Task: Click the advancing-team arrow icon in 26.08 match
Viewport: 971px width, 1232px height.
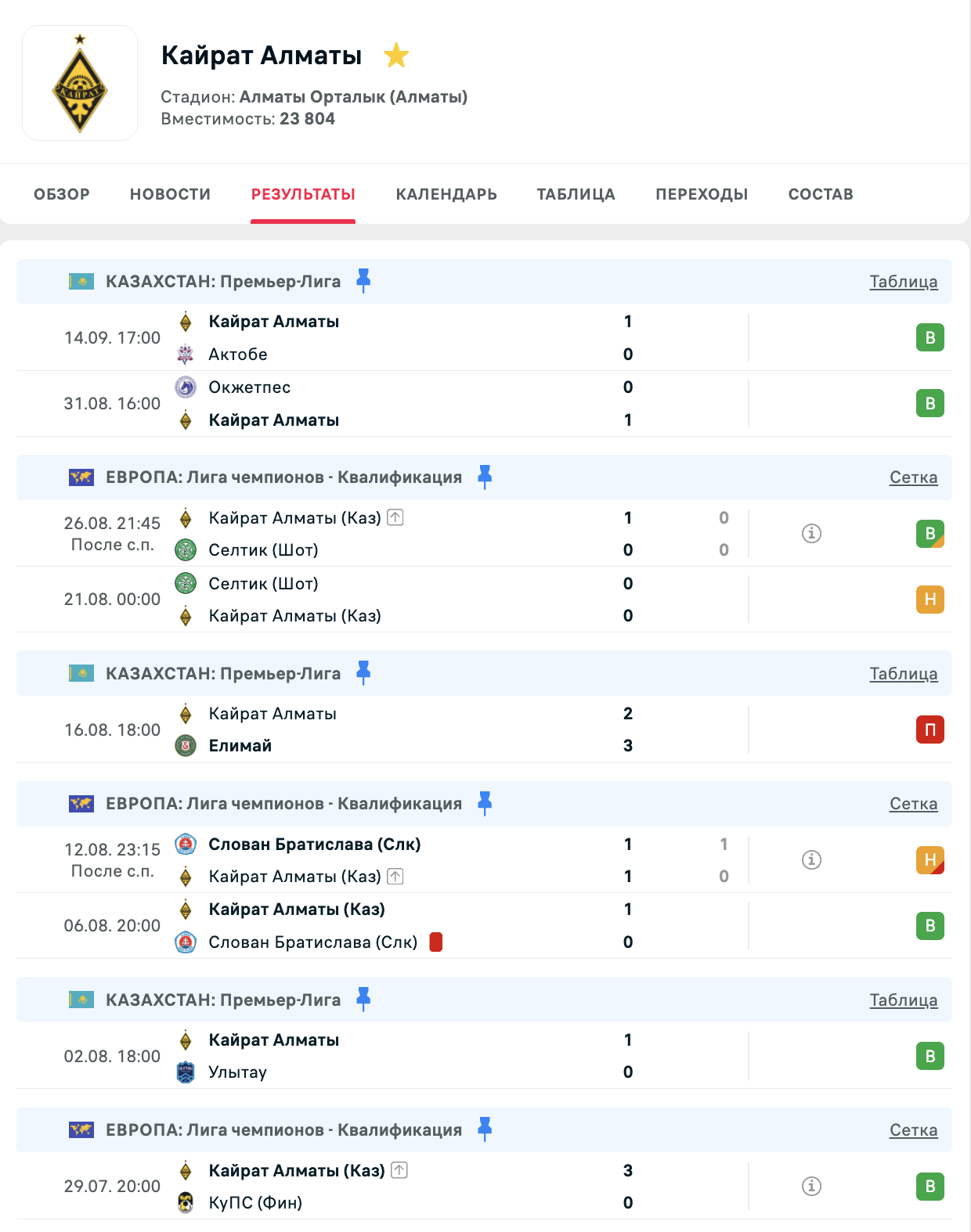Action: click(x=395, y=517)
